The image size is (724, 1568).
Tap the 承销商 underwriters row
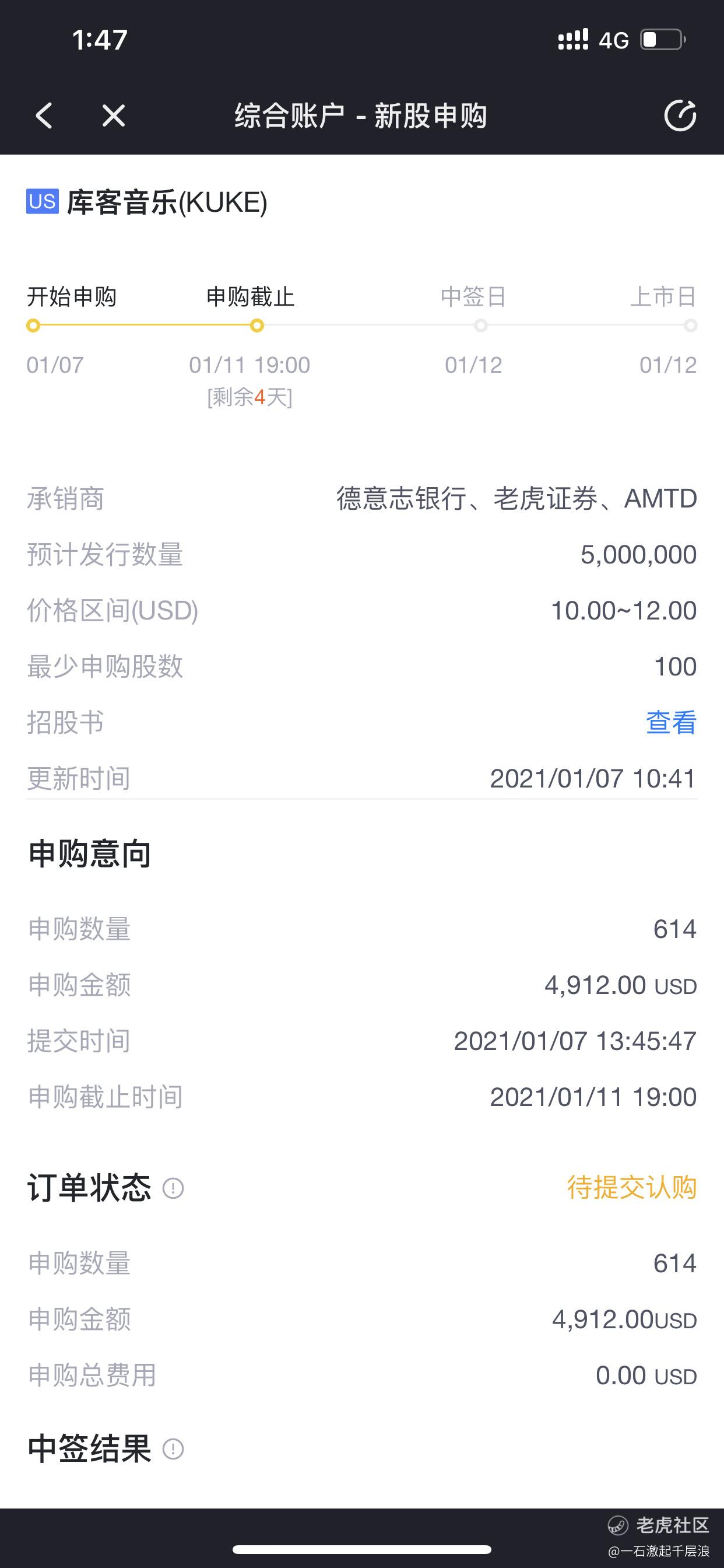coord(362,499)
